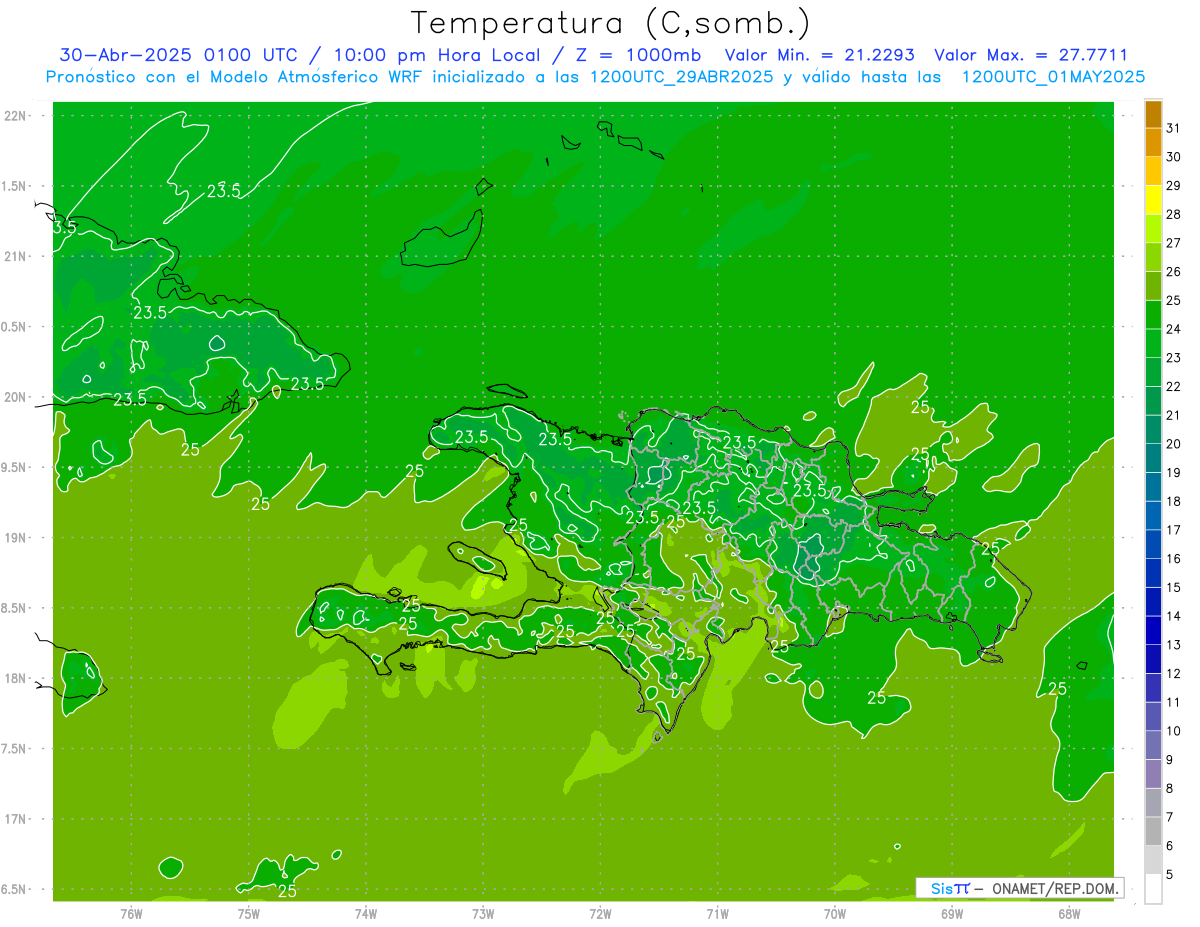Click the legend color block between 12 and 13

click(x=1153, y=659)
